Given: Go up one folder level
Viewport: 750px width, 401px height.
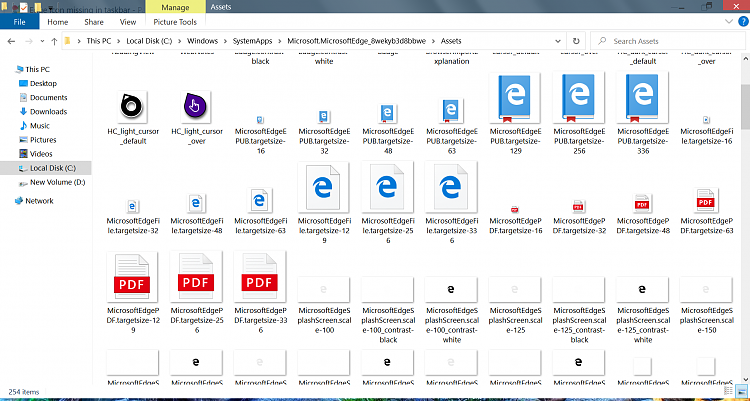Looking at the screenshot, I should pos(54,41).
